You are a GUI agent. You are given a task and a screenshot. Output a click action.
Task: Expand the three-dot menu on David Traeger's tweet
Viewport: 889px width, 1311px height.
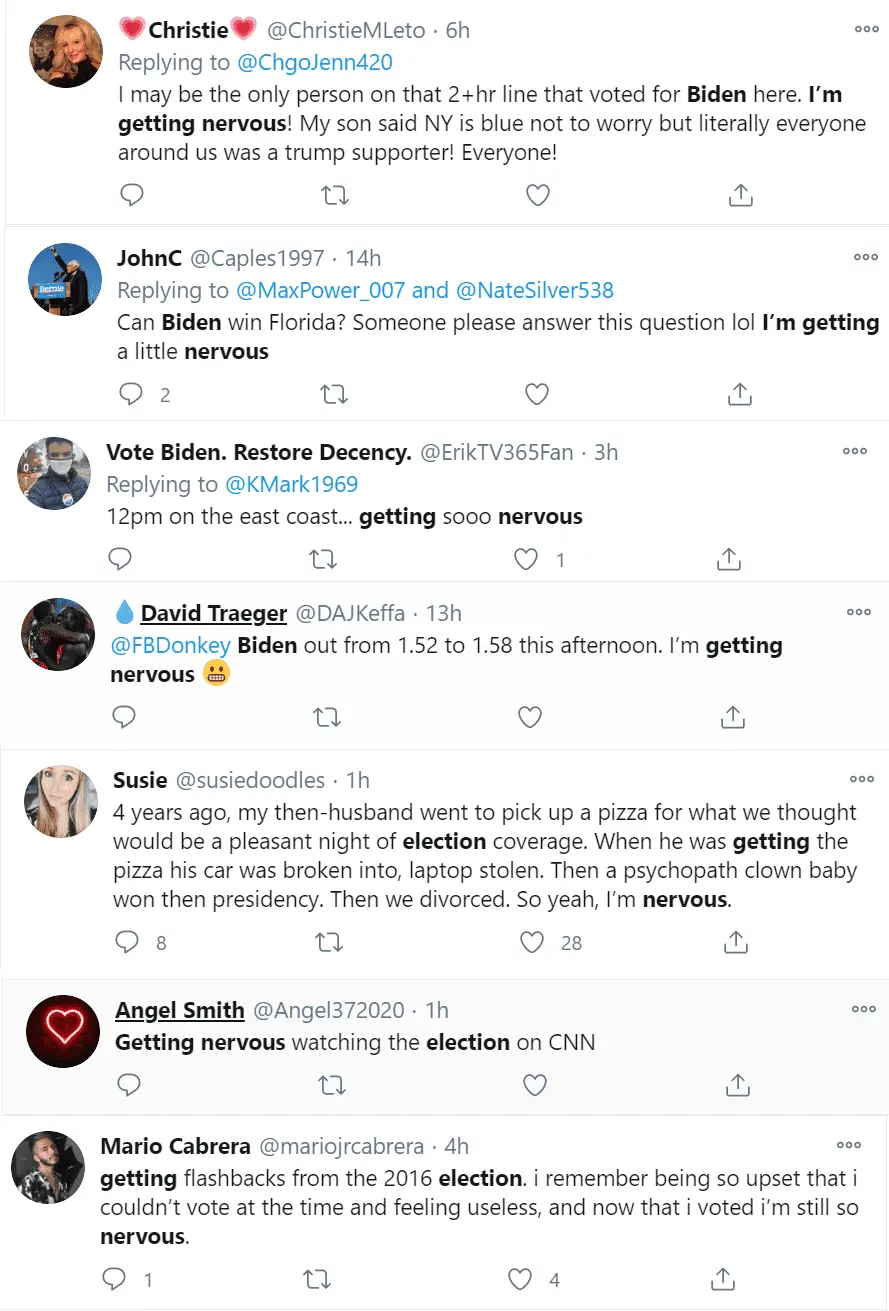click(x=859, y=612)
